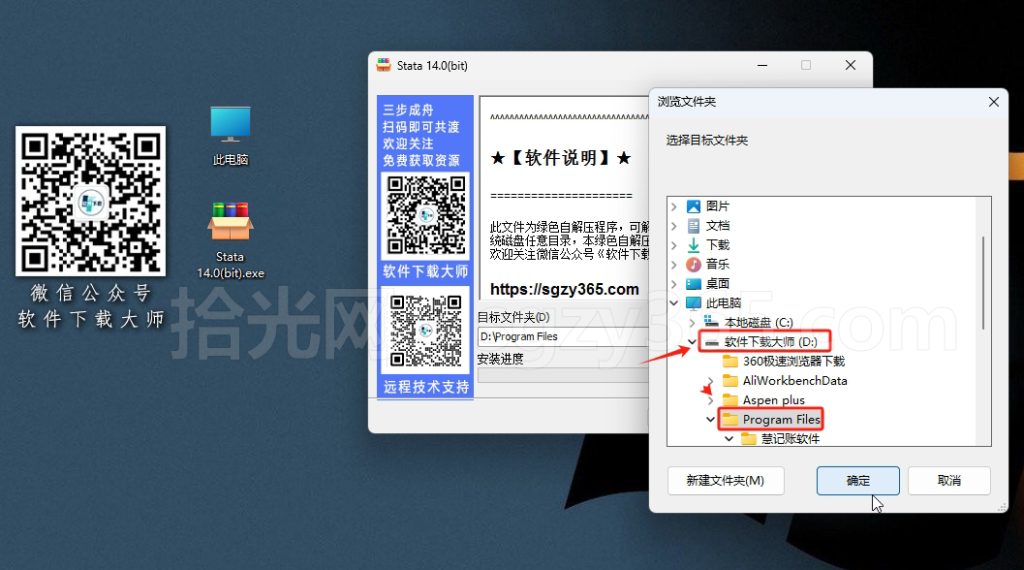Open the https://sgzy365.com link
Viewport: 1024px width, 570px height.
[x=564, y=289]
